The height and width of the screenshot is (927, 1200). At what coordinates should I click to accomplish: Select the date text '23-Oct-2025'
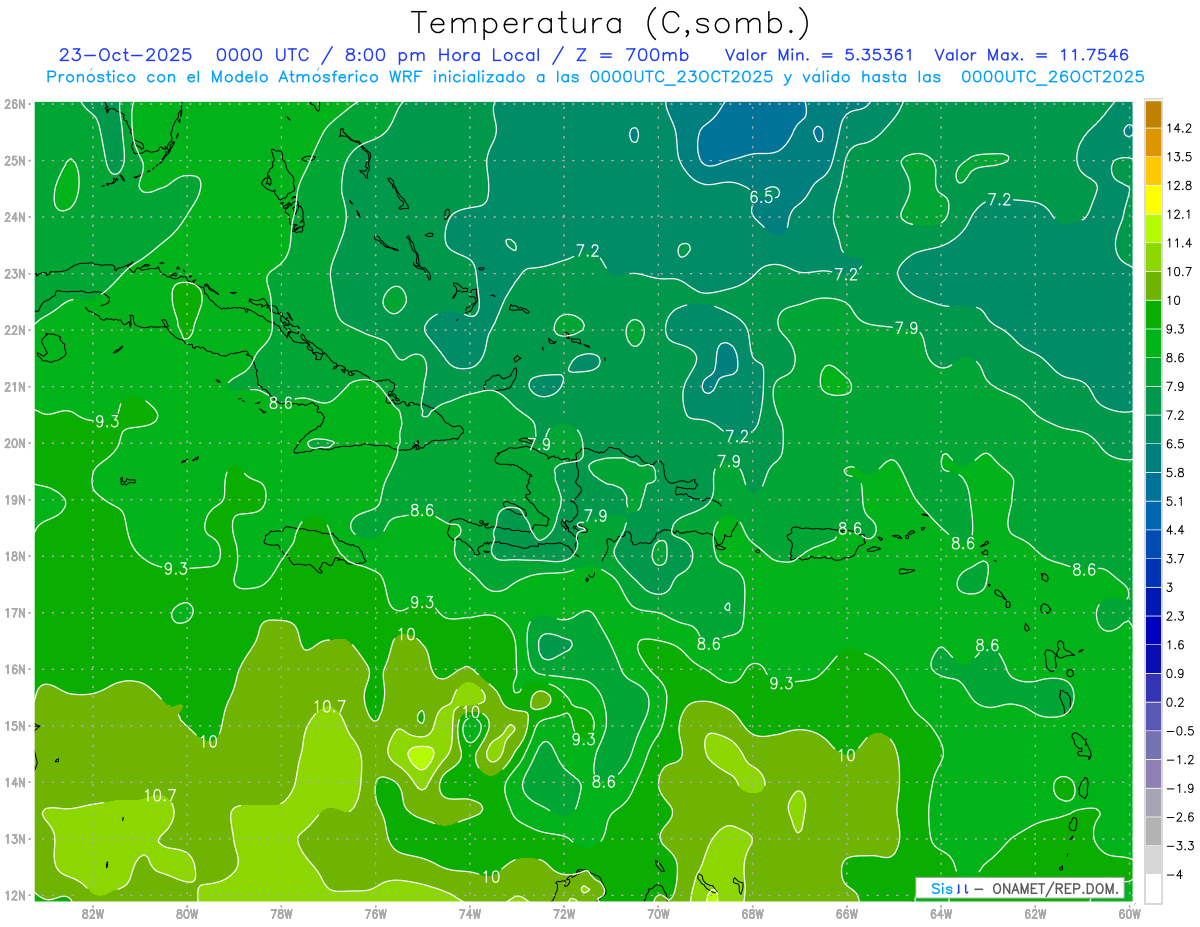(126, 55)
